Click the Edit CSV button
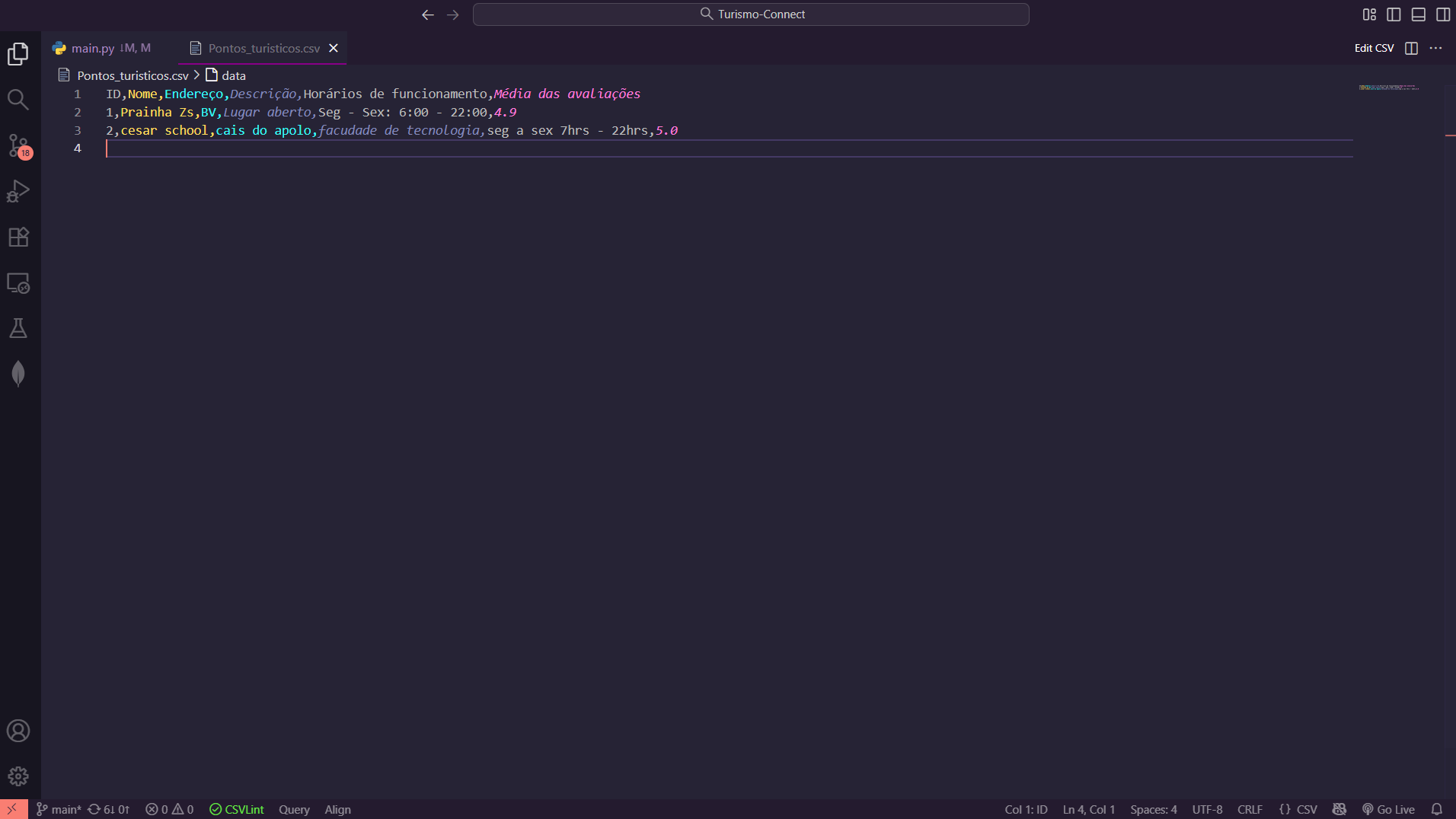The width and height of the screenshot is (1456, 819). 1374,48
